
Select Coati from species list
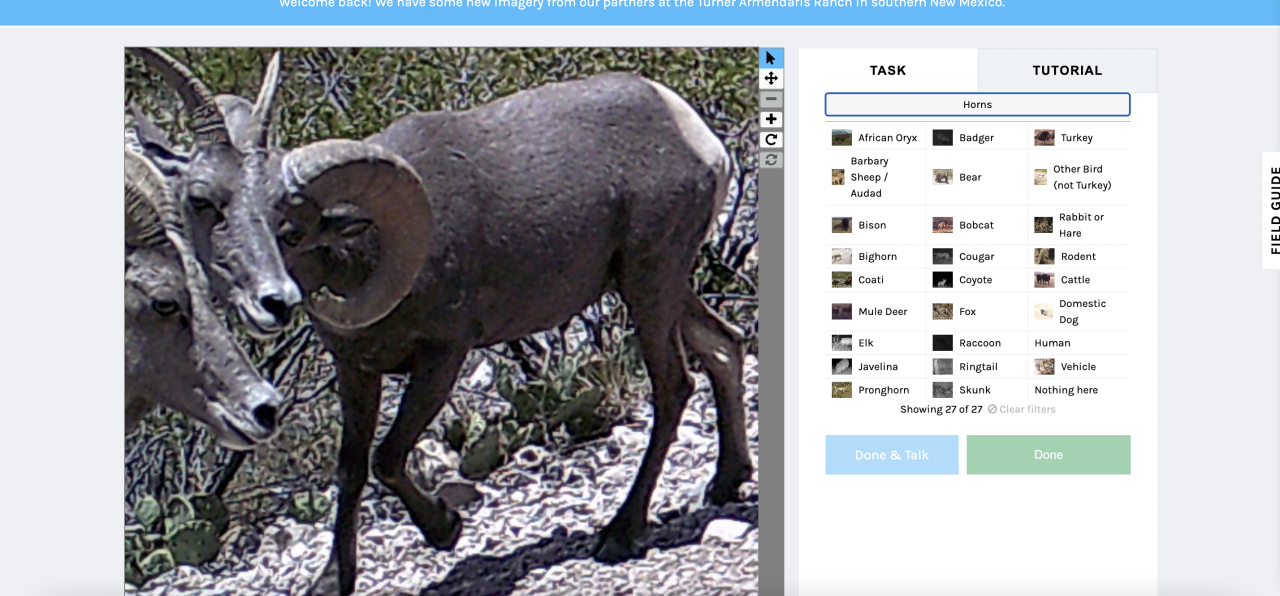876,280
